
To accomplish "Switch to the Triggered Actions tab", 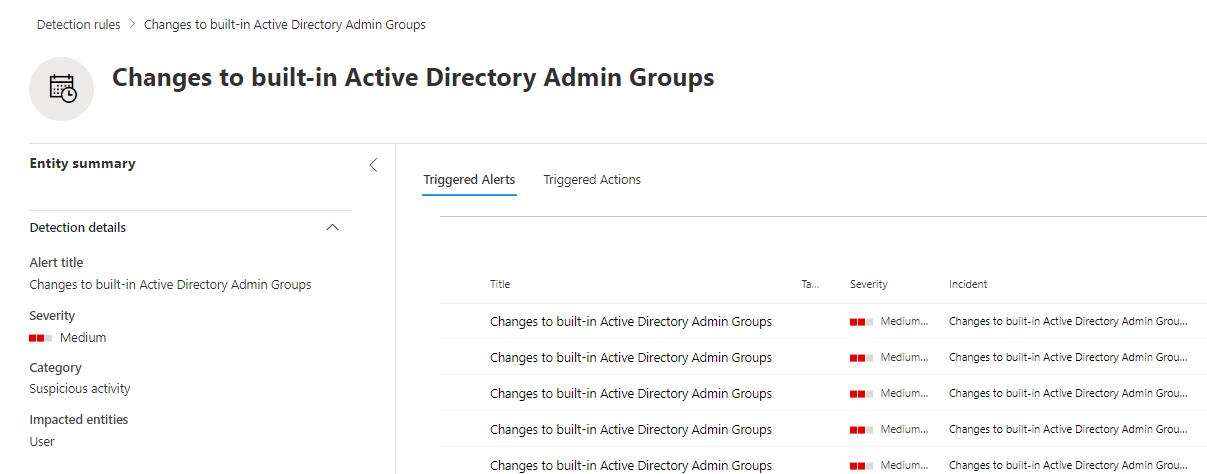I will click(592, 180).
